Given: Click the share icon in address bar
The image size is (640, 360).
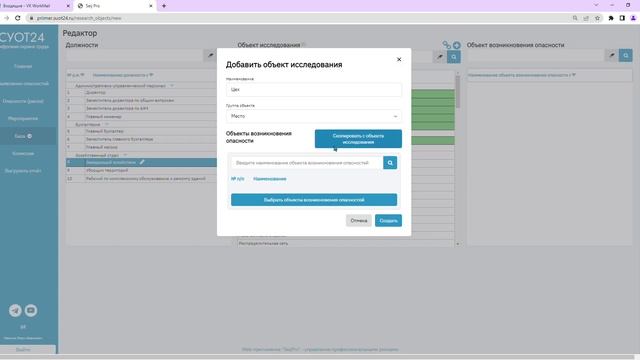Looking at the screenshot, I should [586, 18].
